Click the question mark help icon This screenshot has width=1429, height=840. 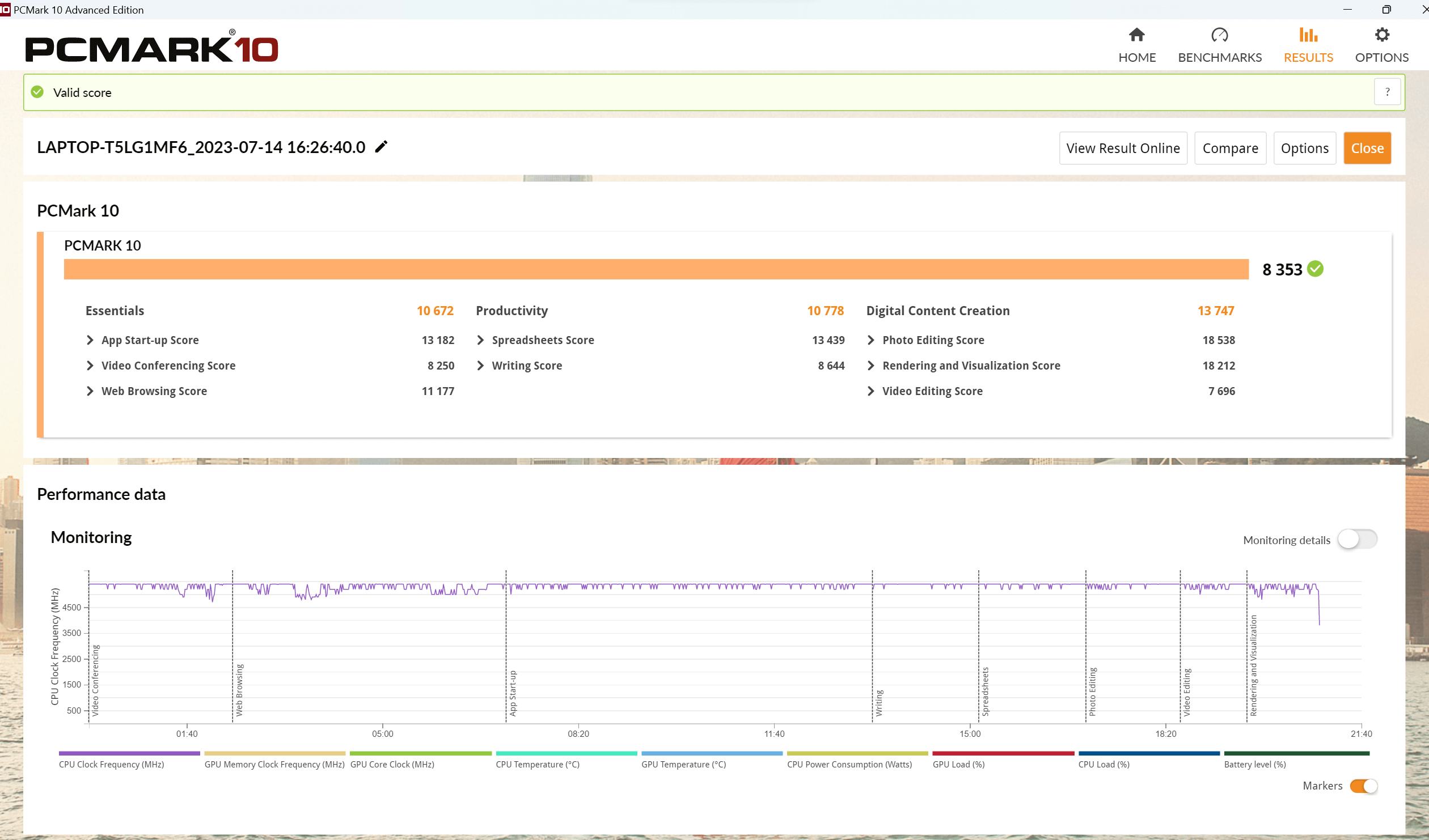tap(1387, 92)
